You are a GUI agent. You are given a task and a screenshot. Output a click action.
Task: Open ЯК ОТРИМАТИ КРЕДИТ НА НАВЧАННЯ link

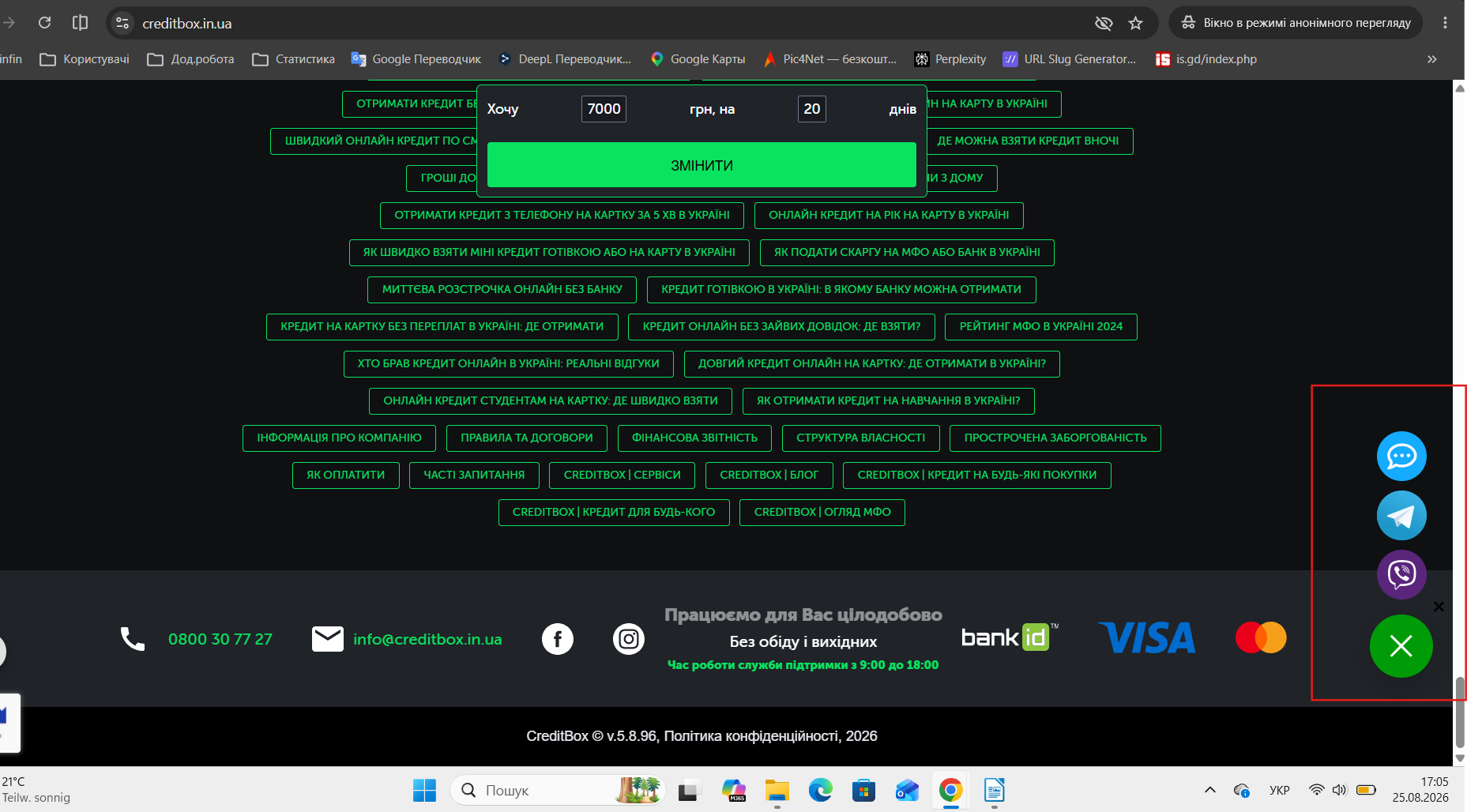(889, 401)
